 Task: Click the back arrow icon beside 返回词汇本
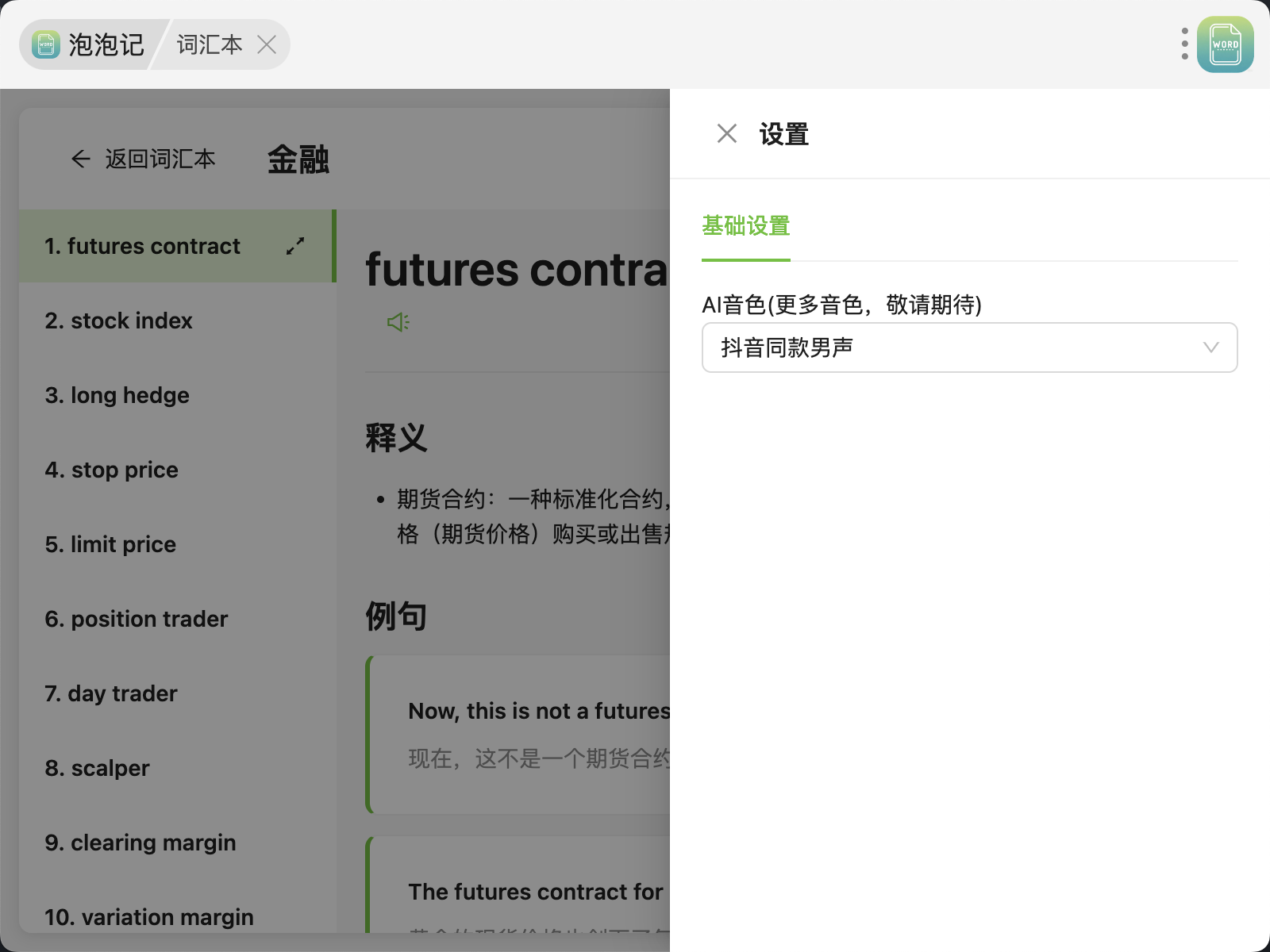[x=81, y=159]
